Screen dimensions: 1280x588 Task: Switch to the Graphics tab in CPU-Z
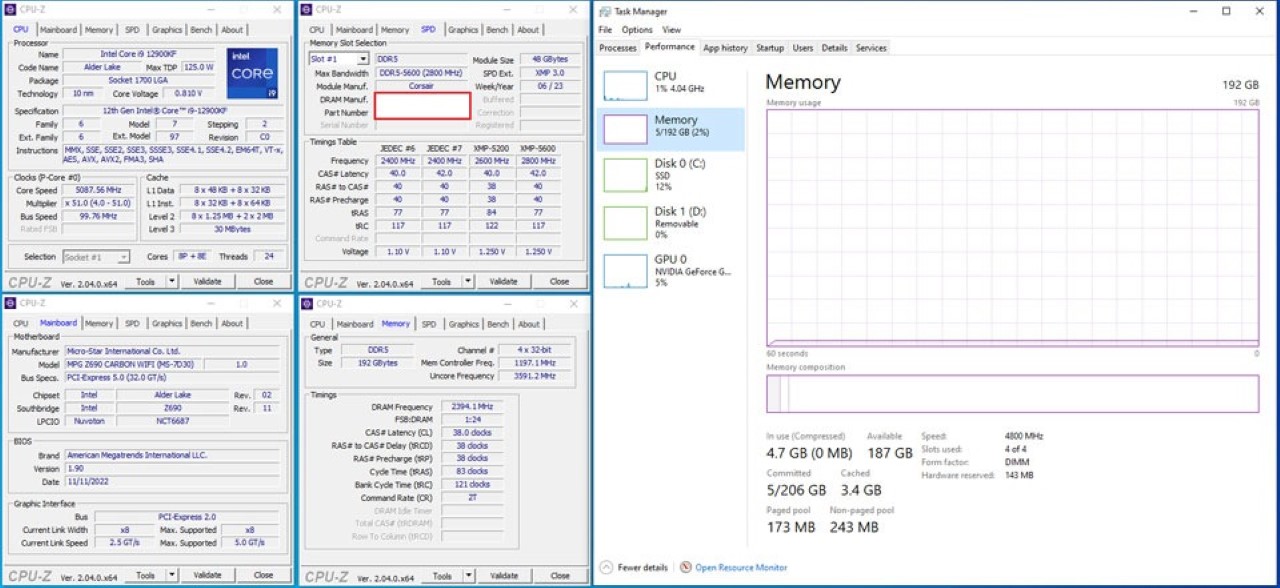[x=166, y=29]
